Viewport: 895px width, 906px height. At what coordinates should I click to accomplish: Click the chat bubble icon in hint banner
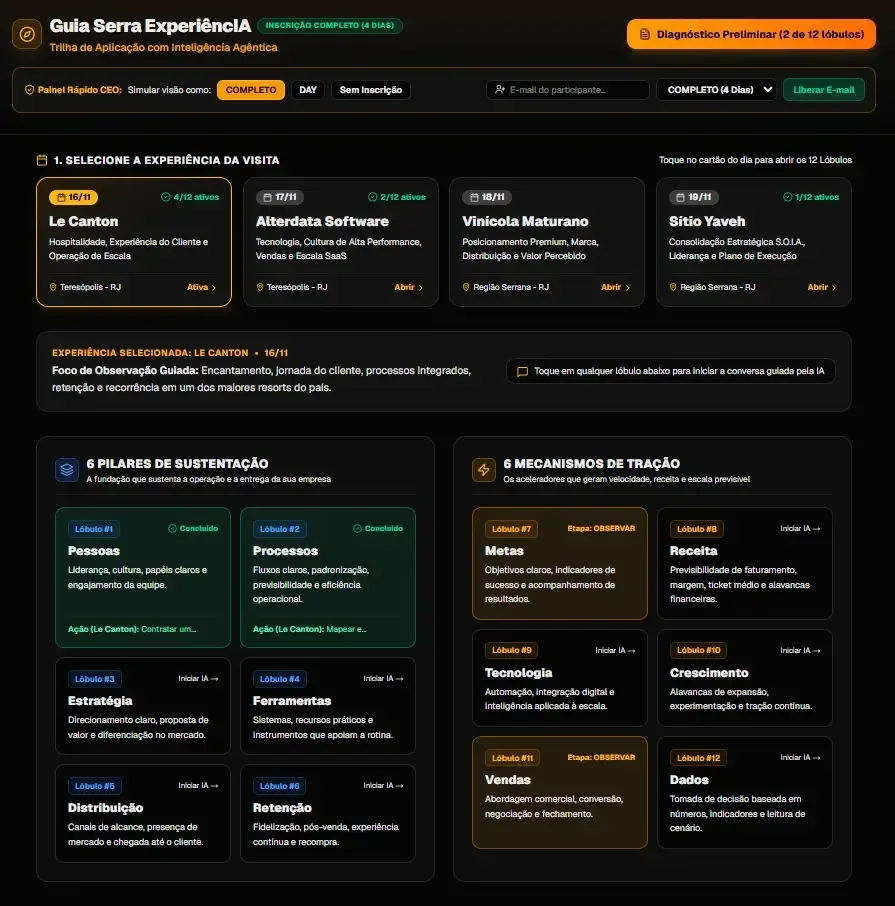point(522,372)
